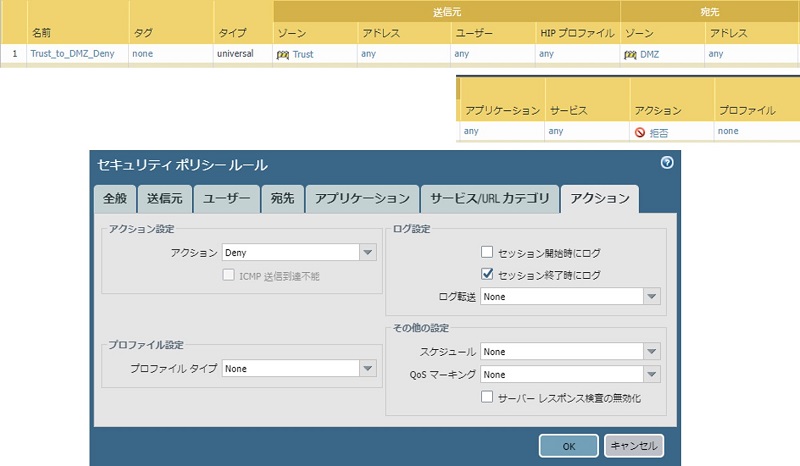Viewport: 800px width, 466px height.
Task: Toggle サーバー レスポンス検査の無効化 checkbox
Action: [x=487, y=397]
